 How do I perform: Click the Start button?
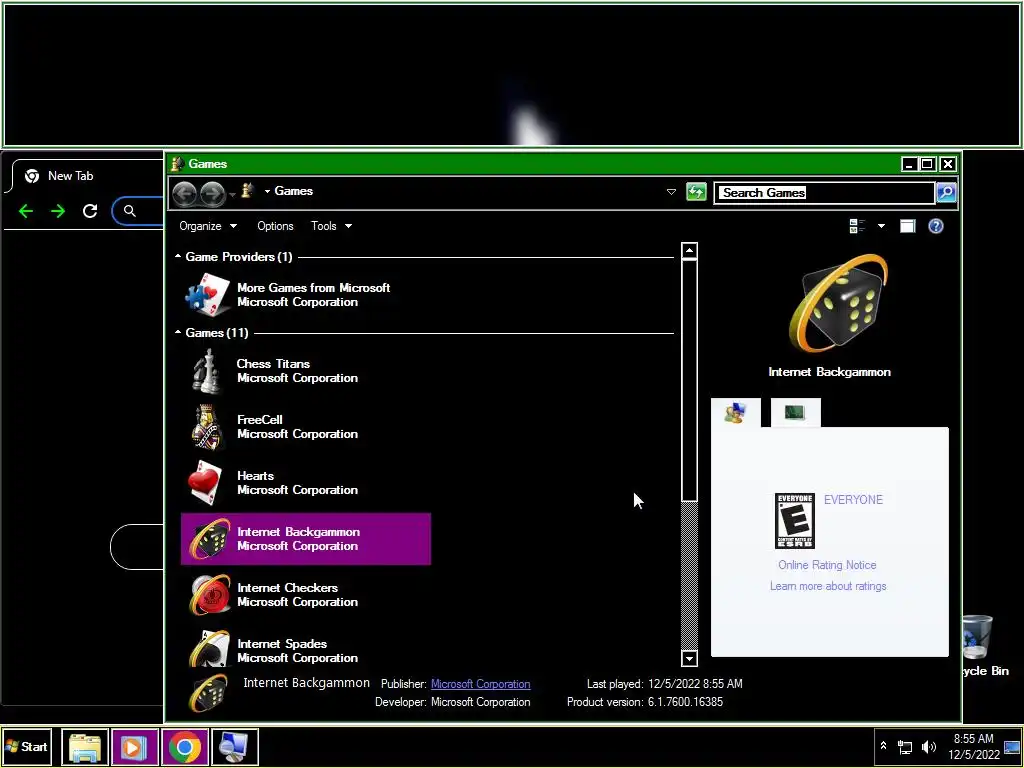27,746
